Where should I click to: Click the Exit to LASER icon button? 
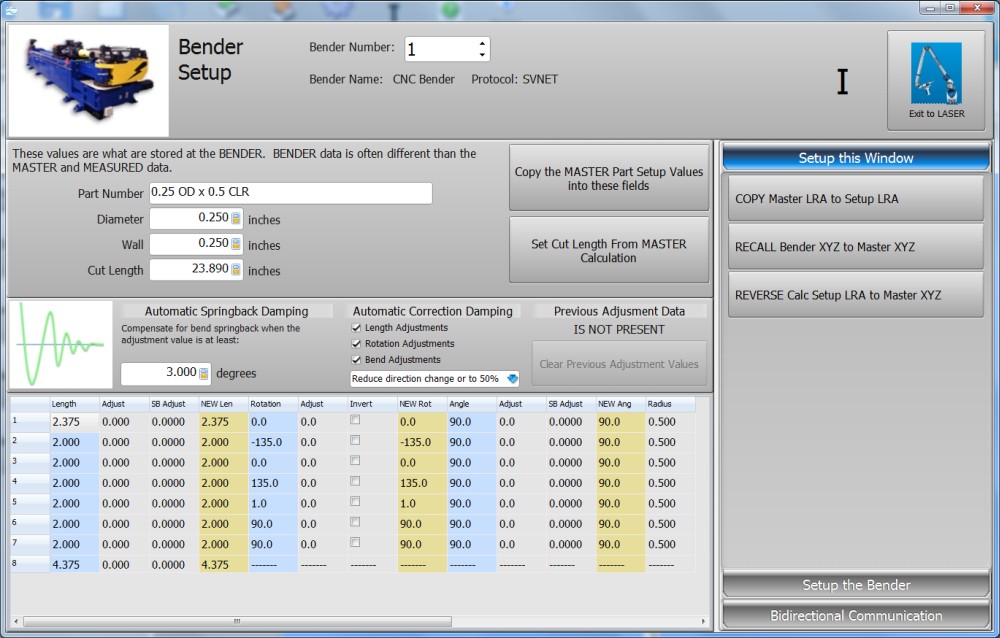936,80
